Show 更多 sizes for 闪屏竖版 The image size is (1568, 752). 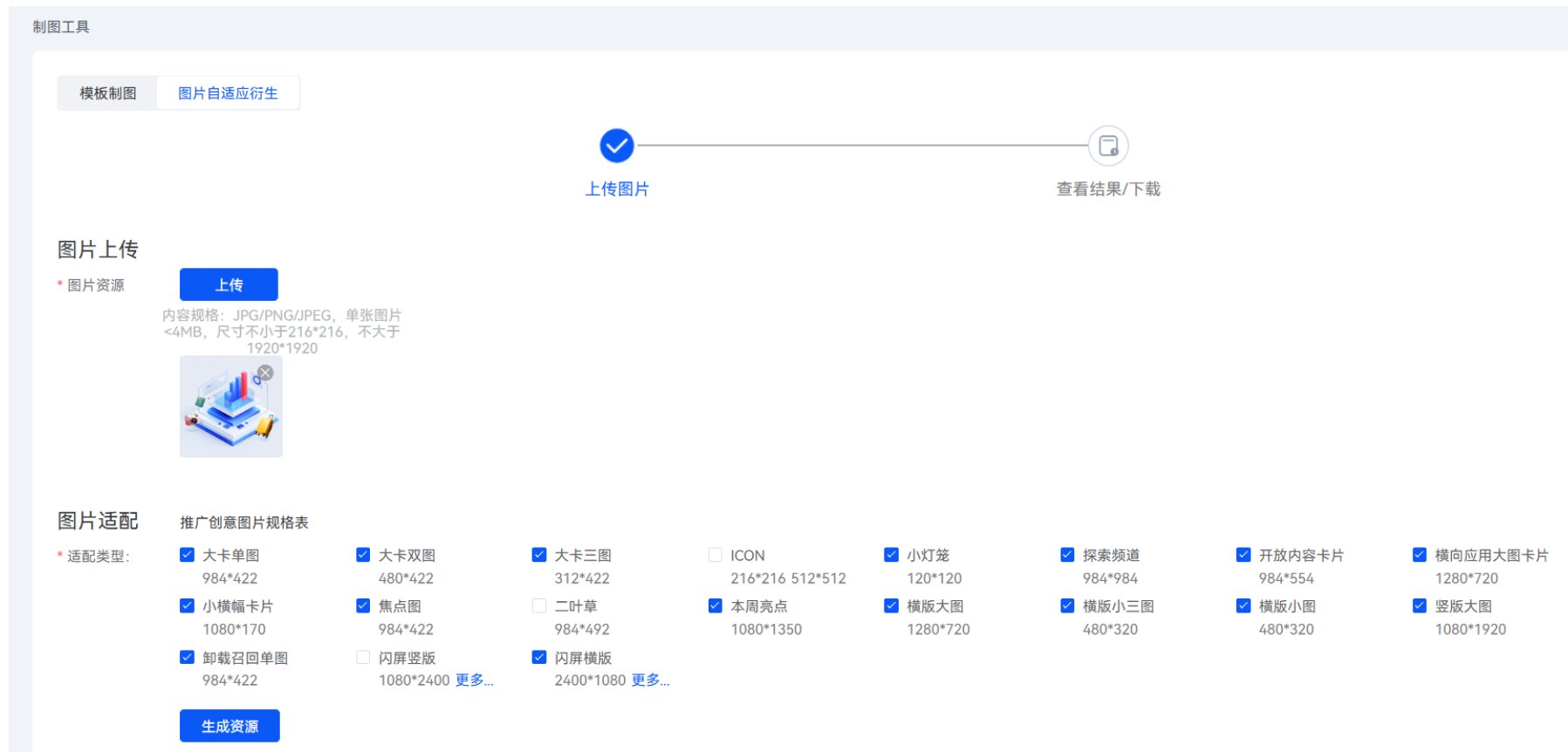(474, 680)
